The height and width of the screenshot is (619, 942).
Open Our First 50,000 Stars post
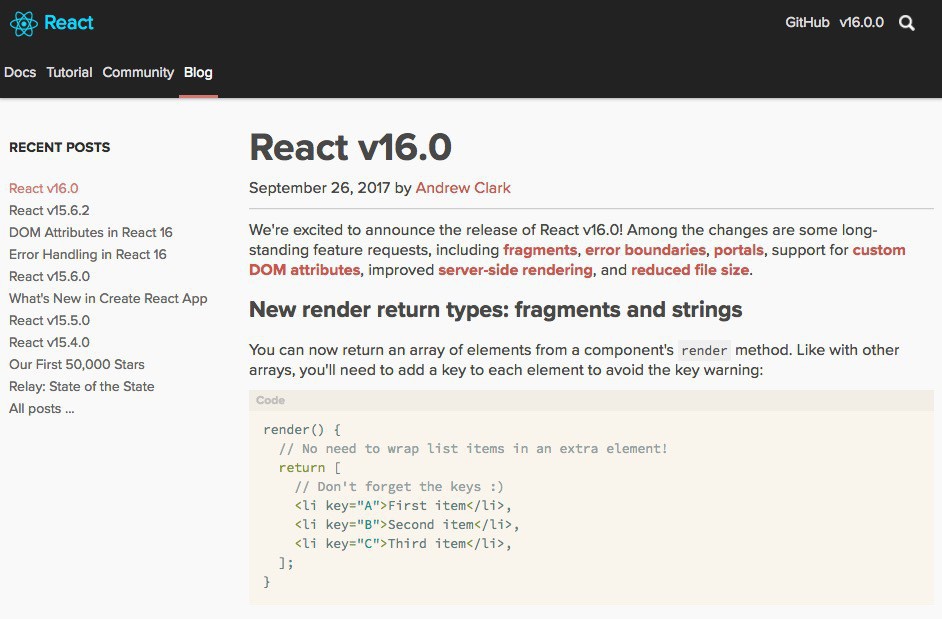[77, 364]
